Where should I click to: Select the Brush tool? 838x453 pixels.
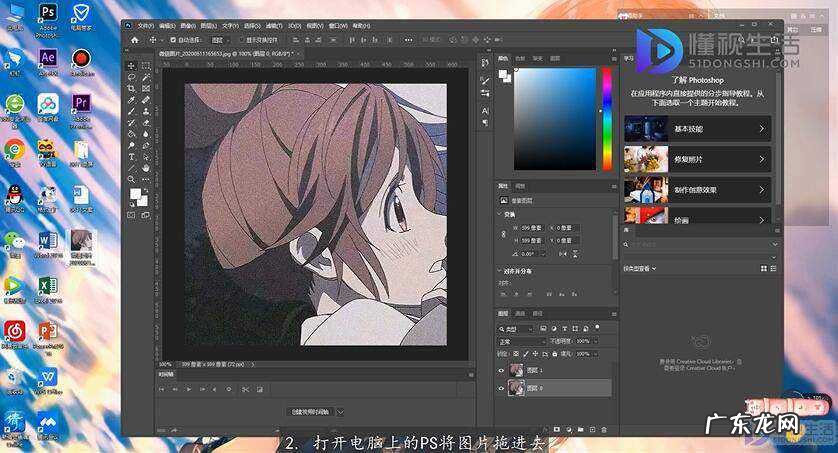(x=131, y=111)
